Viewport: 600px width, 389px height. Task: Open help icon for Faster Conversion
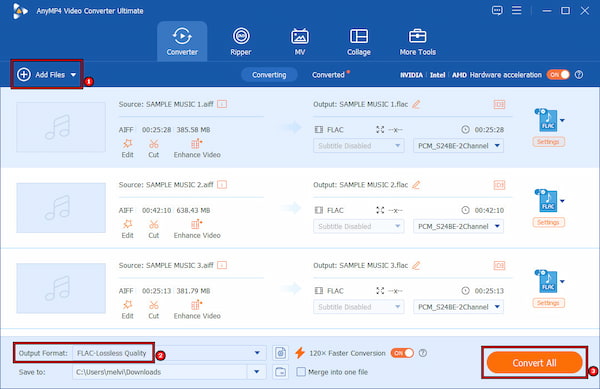coord(423,353)
